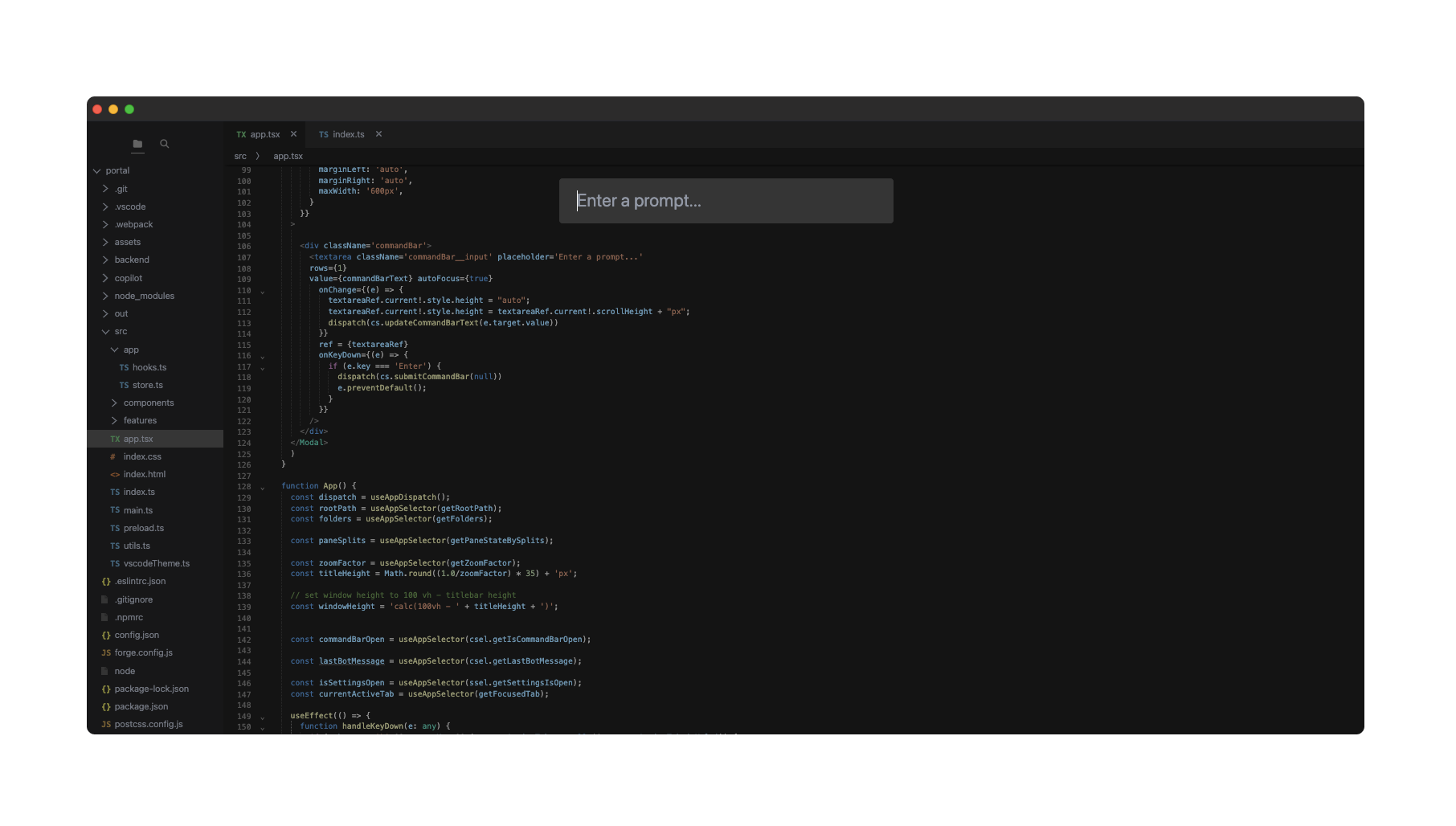Switch to the app.tsx tab

pos(265,134)
